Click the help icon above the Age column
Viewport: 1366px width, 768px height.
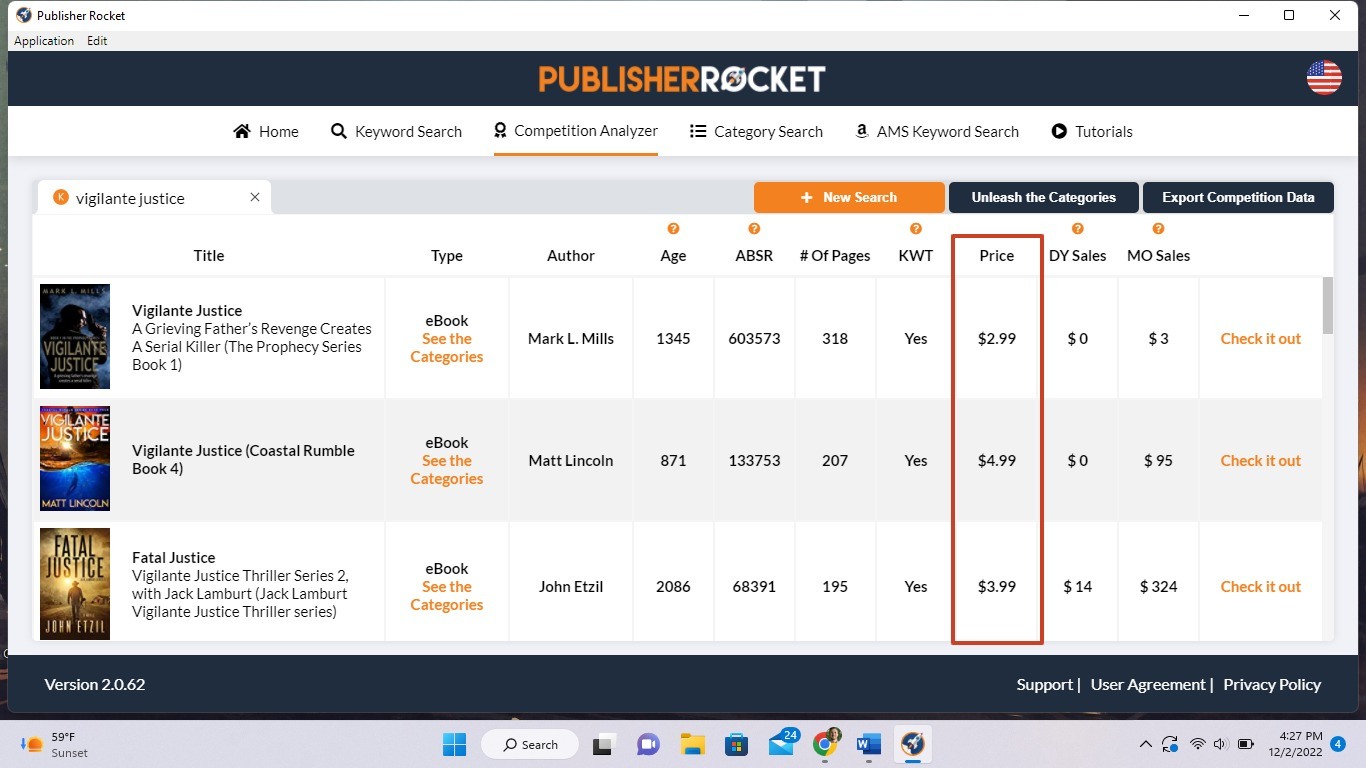pyautogui.click(x=672, y=228)
